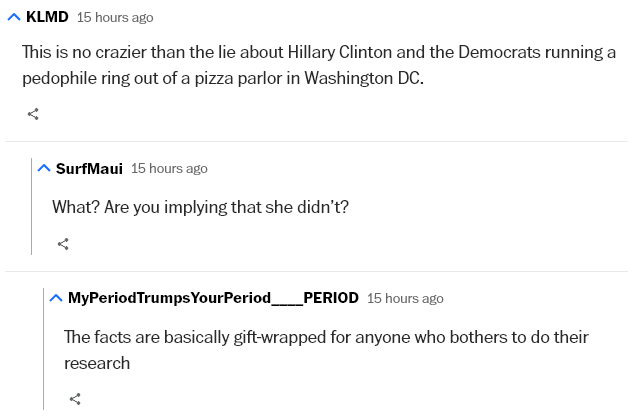Click KLMD's "15 hours ago" timestamp
Image resolution: width=636 pixels, height=418 pixels.
click(x=115, y=17)
